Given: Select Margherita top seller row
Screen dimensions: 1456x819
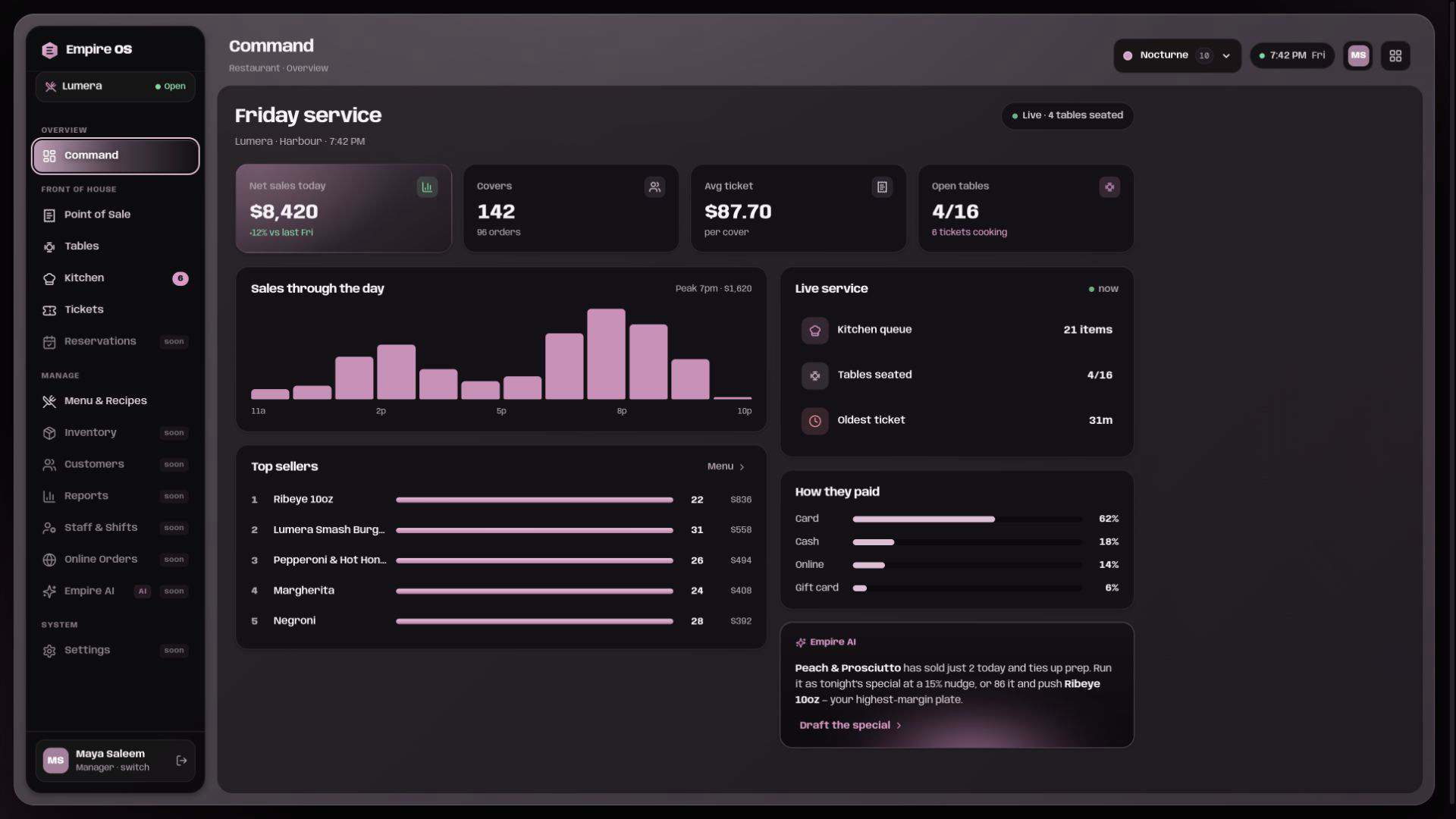Looking at the screenshot, I should point(501,591).
